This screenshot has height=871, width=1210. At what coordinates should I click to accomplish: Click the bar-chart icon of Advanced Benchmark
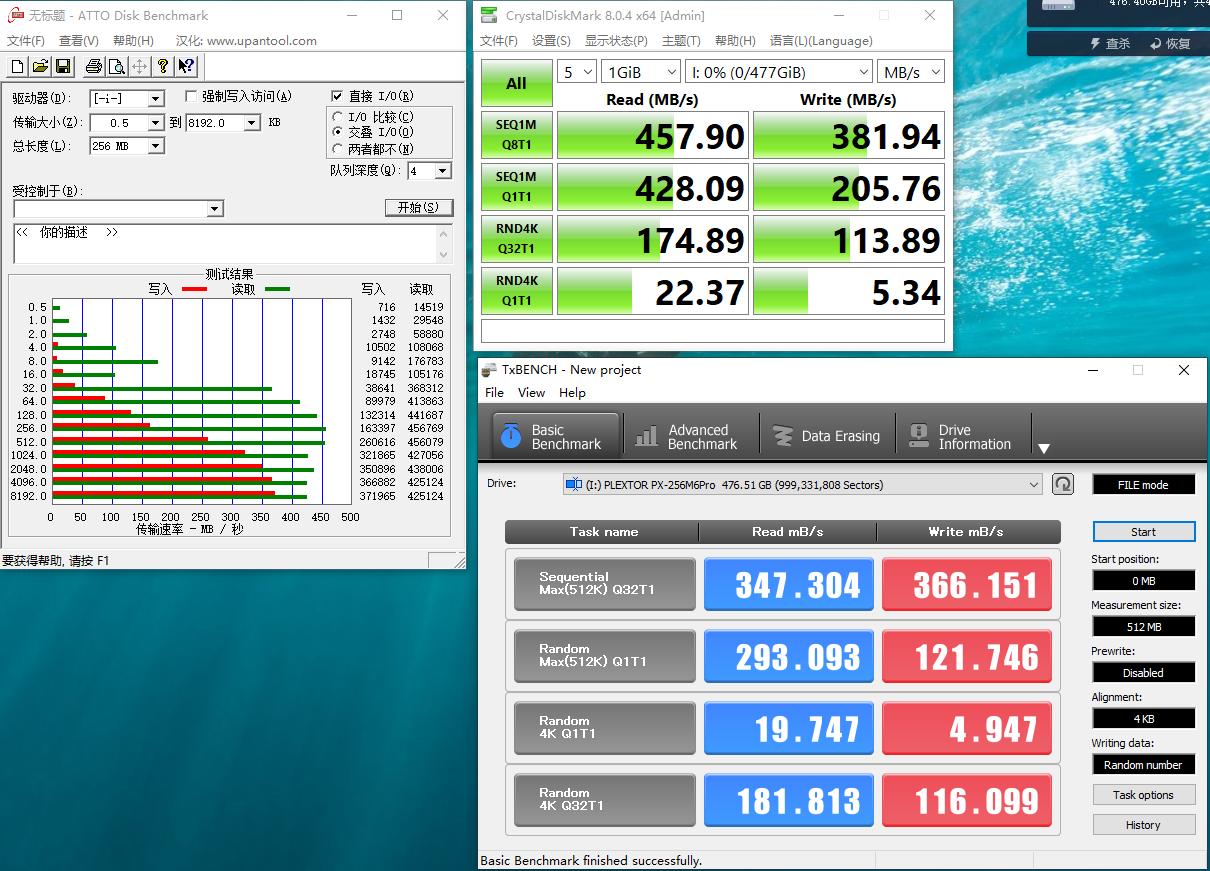(647, 436)
